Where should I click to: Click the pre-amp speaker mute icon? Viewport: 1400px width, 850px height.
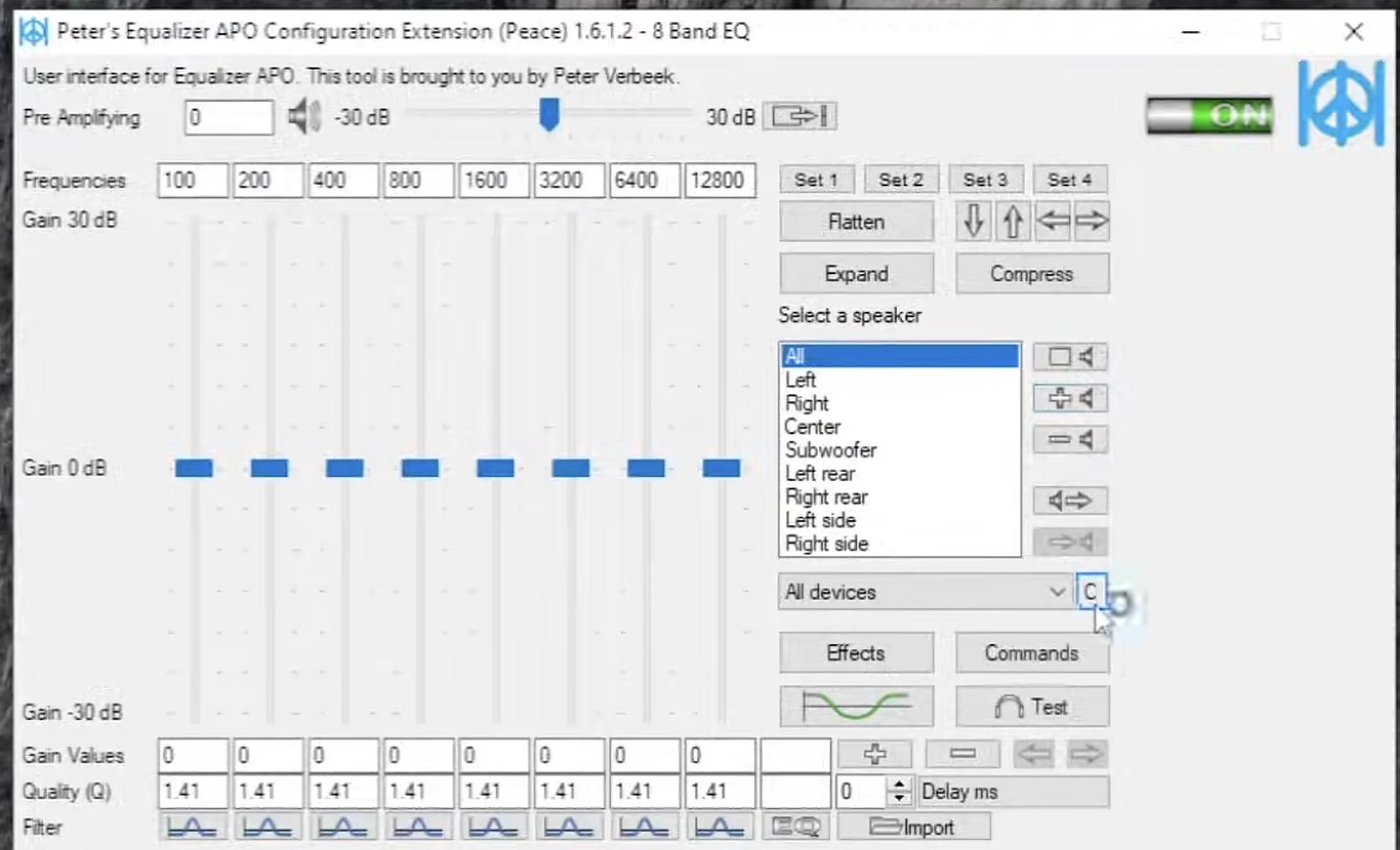click(304, 116)
